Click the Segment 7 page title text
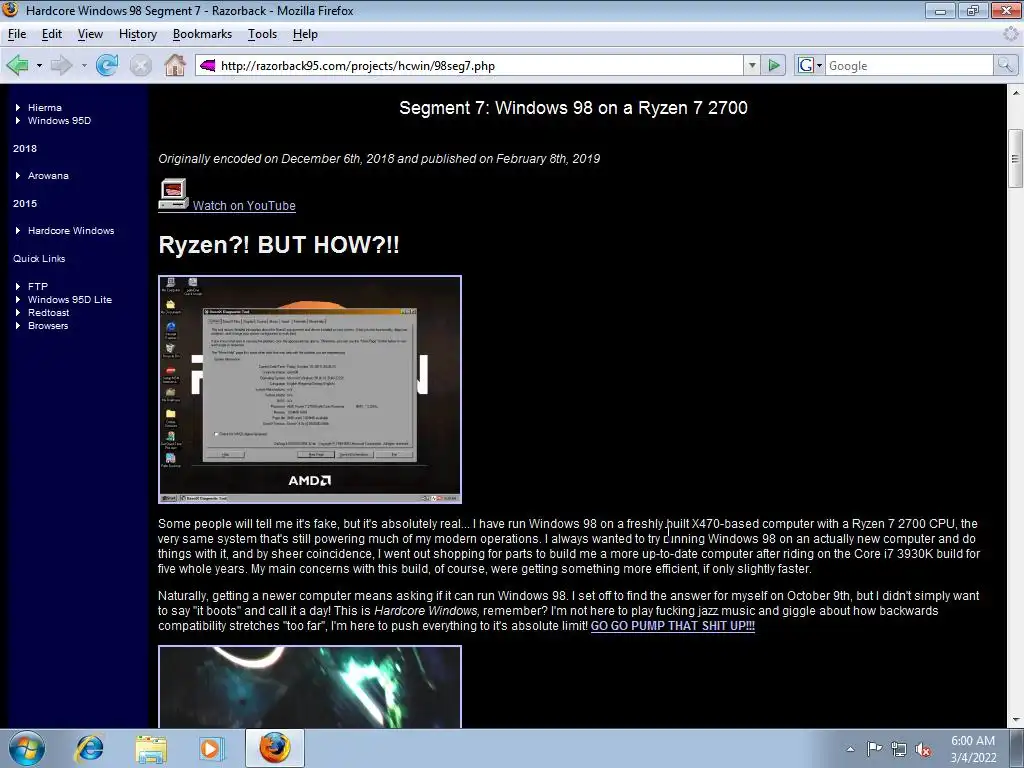Screen dimensions: 1024x768 pyautogui.click(x=573, y=108)
